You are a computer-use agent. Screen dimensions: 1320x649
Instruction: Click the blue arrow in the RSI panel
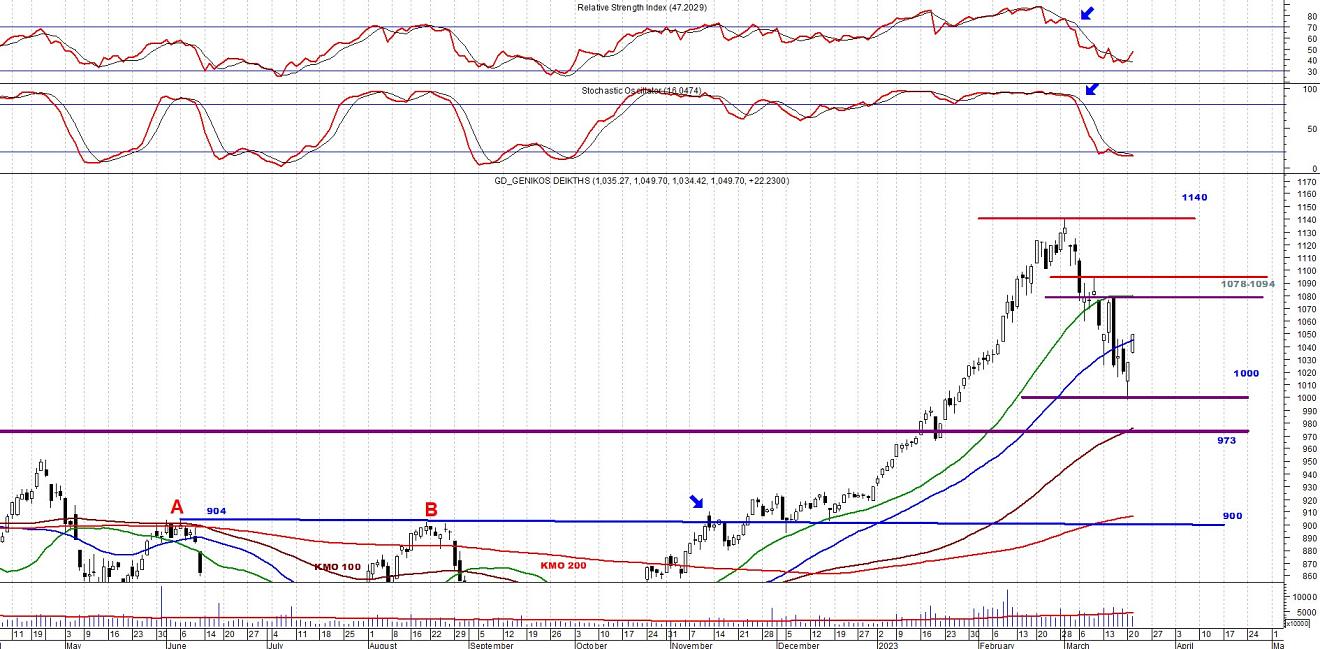click(1088, 13)
